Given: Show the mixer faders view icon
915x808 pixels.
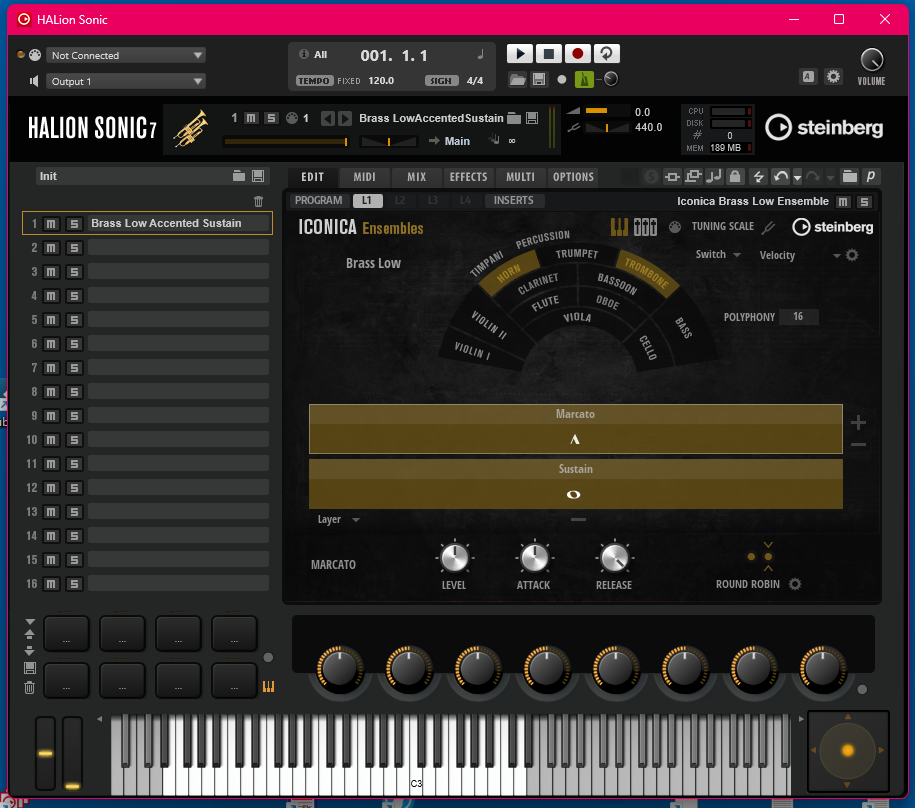Looking at the screenshot, I should pos(645,227).
